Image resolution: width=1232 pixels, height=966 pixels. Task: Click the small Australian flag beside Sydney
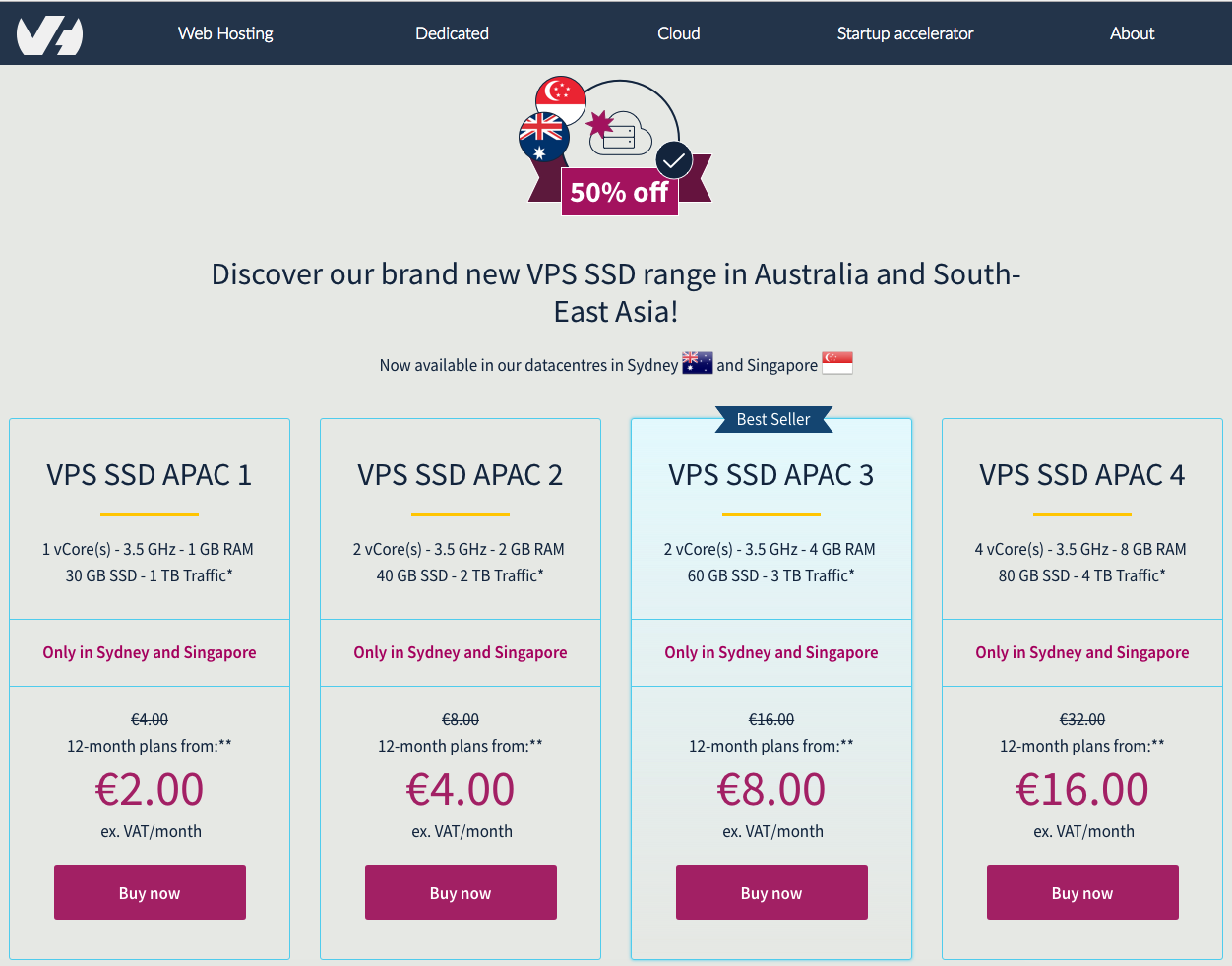[697, 363]
